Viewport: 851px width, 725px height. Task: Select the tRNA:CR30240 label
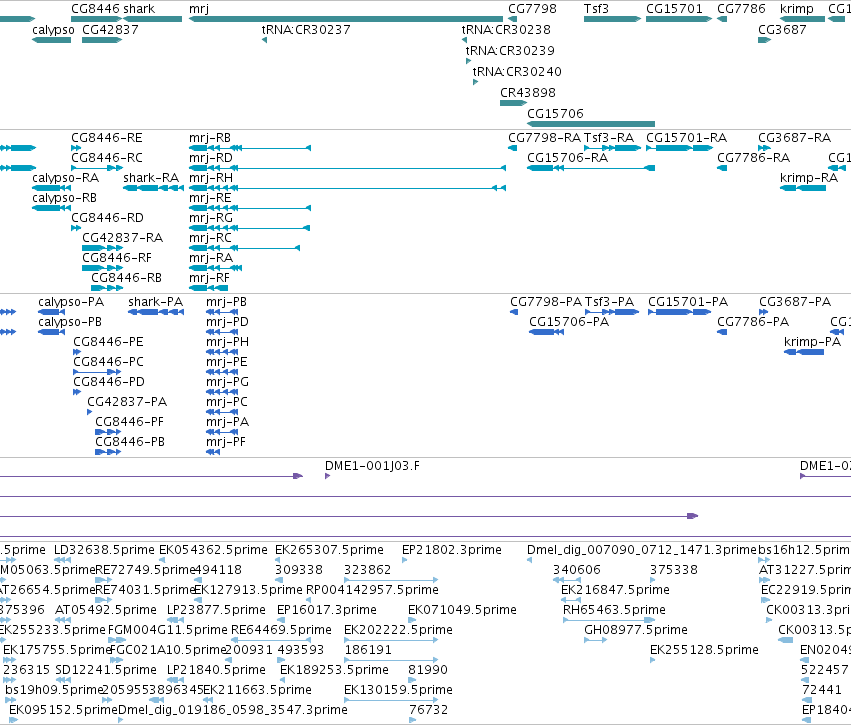point(517,72)
